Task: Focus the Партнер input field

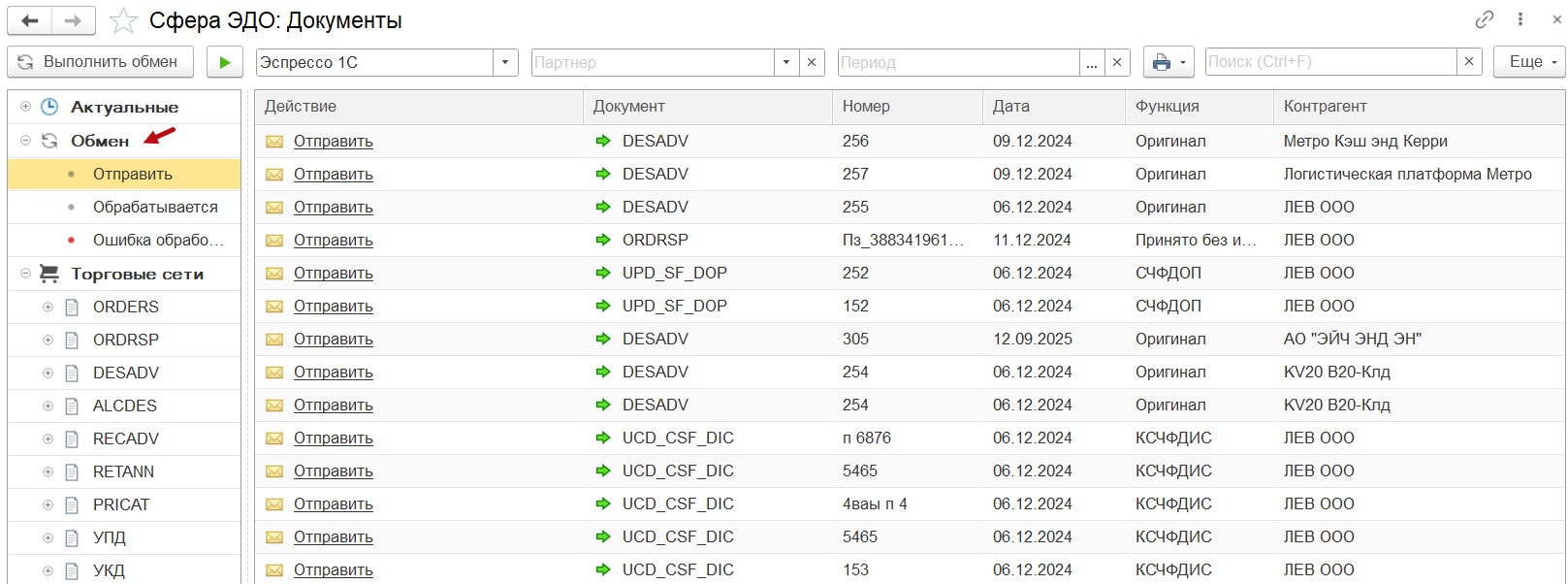Action: click(x=653, y=62)
